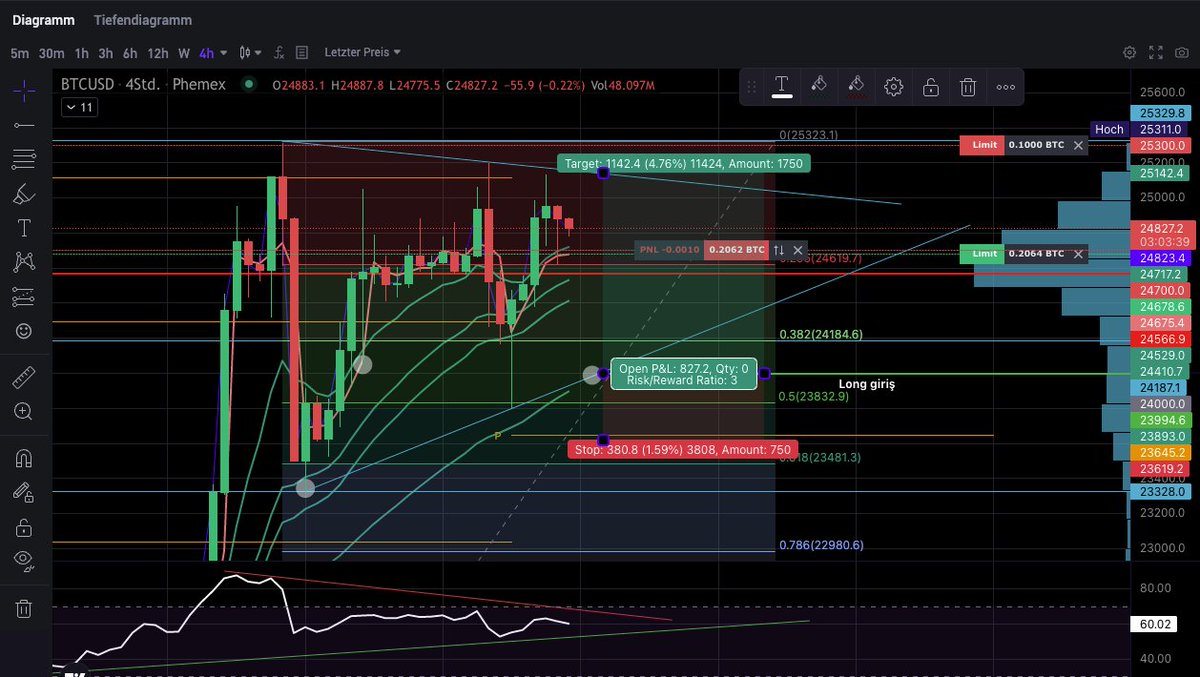
Task: Open the indicators fx menu
Action: (x=279, y=52)
